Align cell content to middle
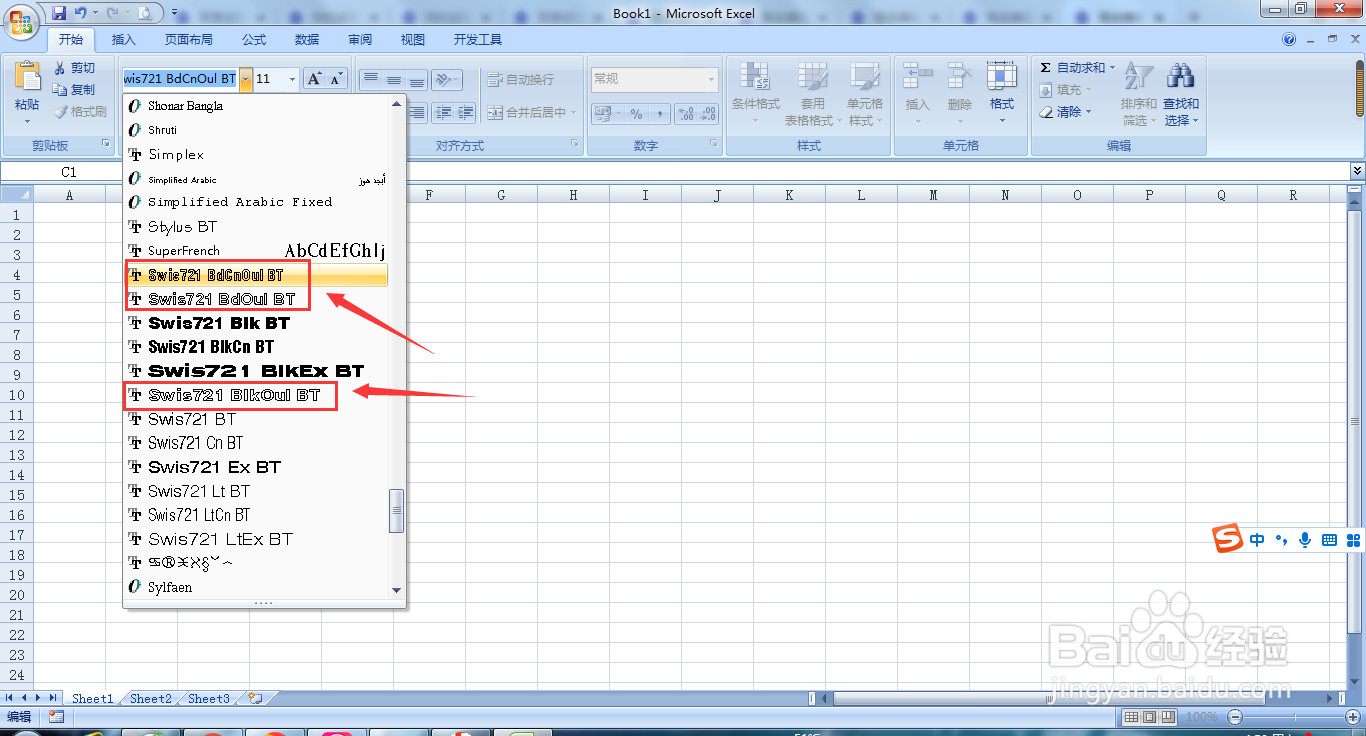 [394, 79]
